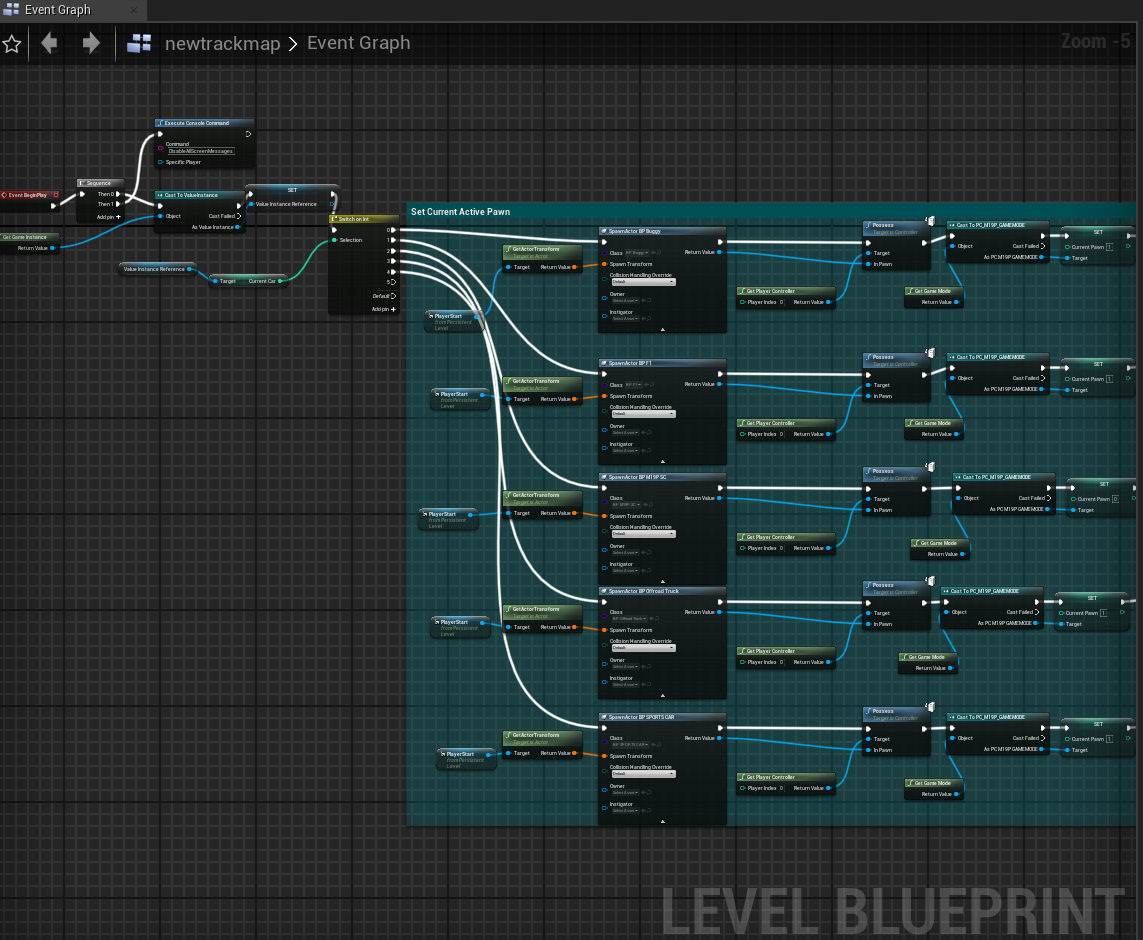
Task: Open the Class dropdown on SpawnActor BP F1
Action: coord(631,385)
